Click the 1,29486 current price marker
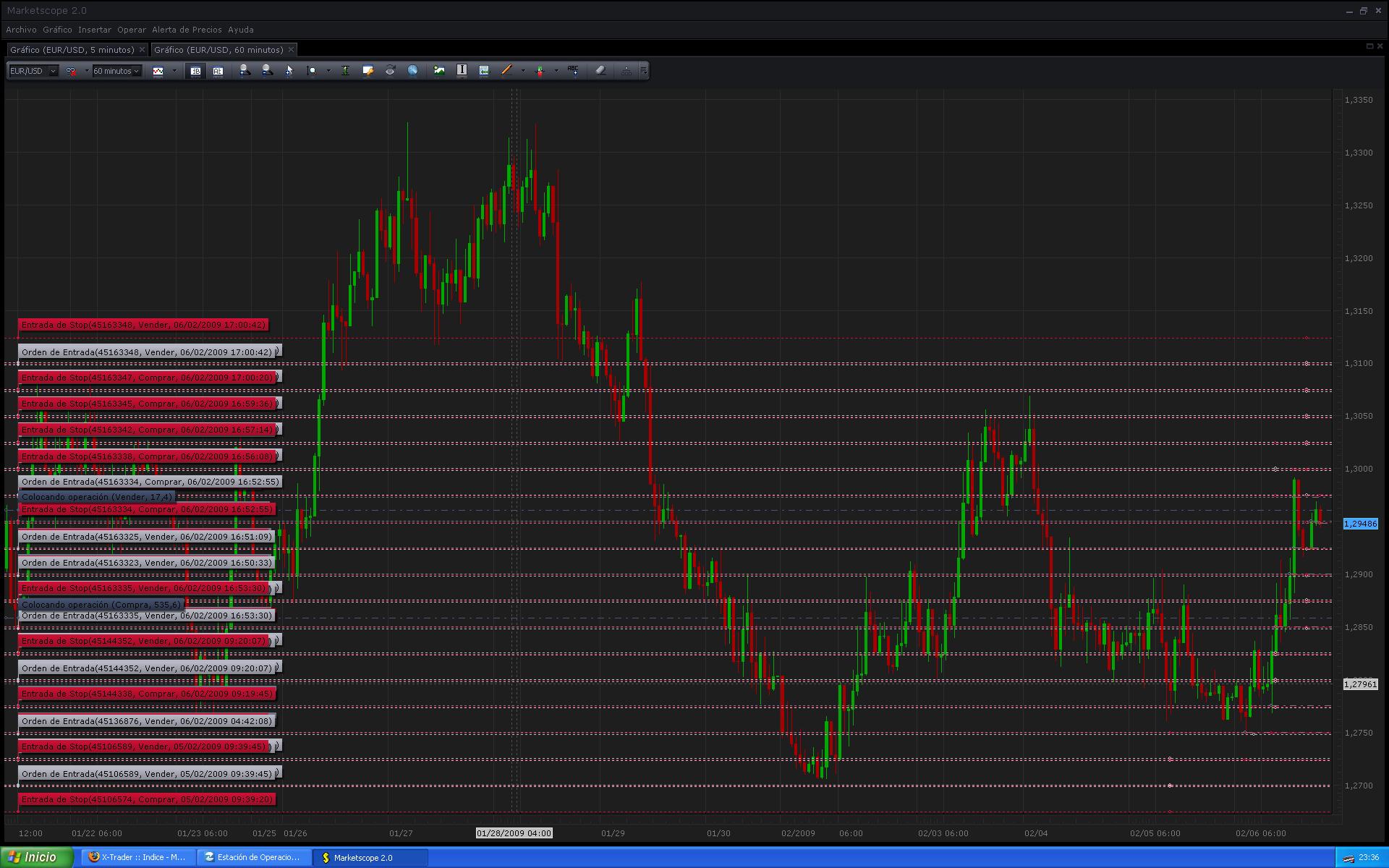The width and height of the screenshot is (1389, 868). coord(1360,524)
